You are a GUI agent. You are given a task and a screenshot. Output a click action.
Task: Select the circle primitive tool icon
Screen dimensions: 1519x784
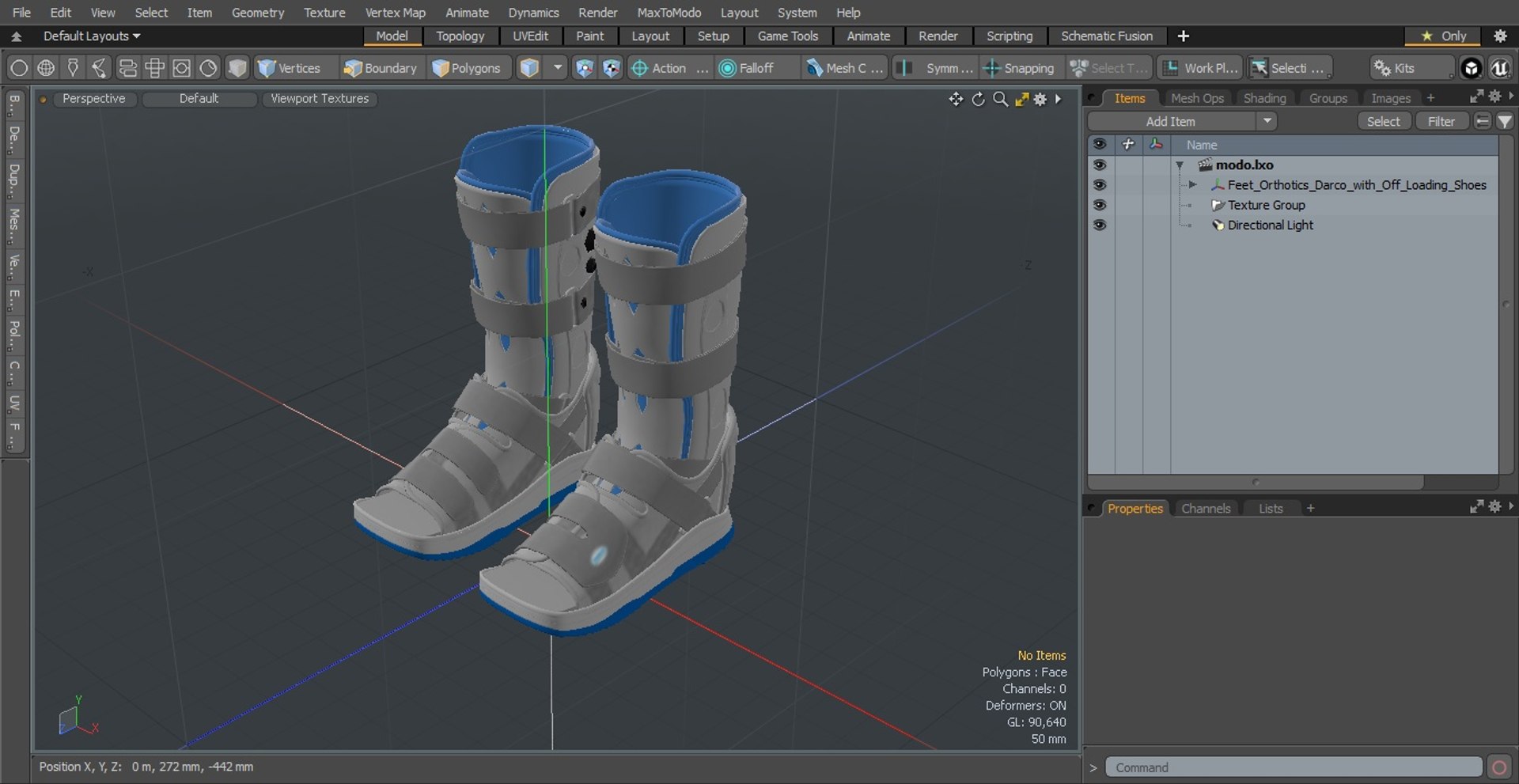pyautogui.click(x=19, y=68)
